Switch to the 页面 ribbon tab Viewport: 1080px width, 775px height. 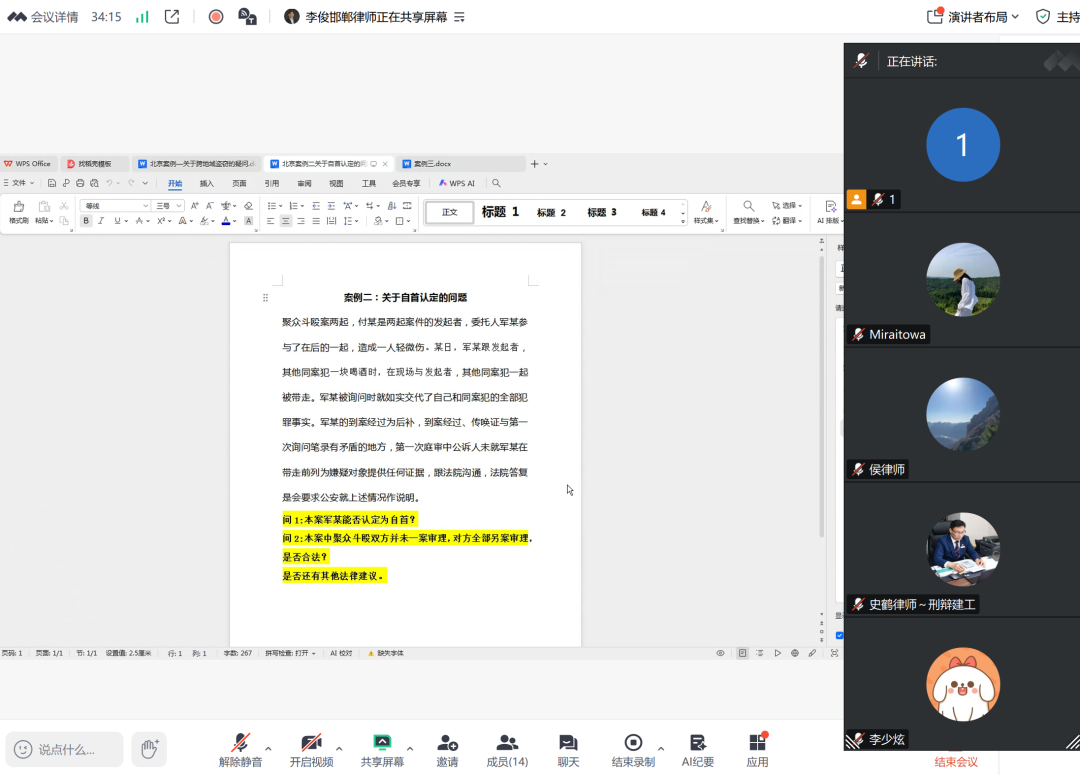click(x=239, y=183)
